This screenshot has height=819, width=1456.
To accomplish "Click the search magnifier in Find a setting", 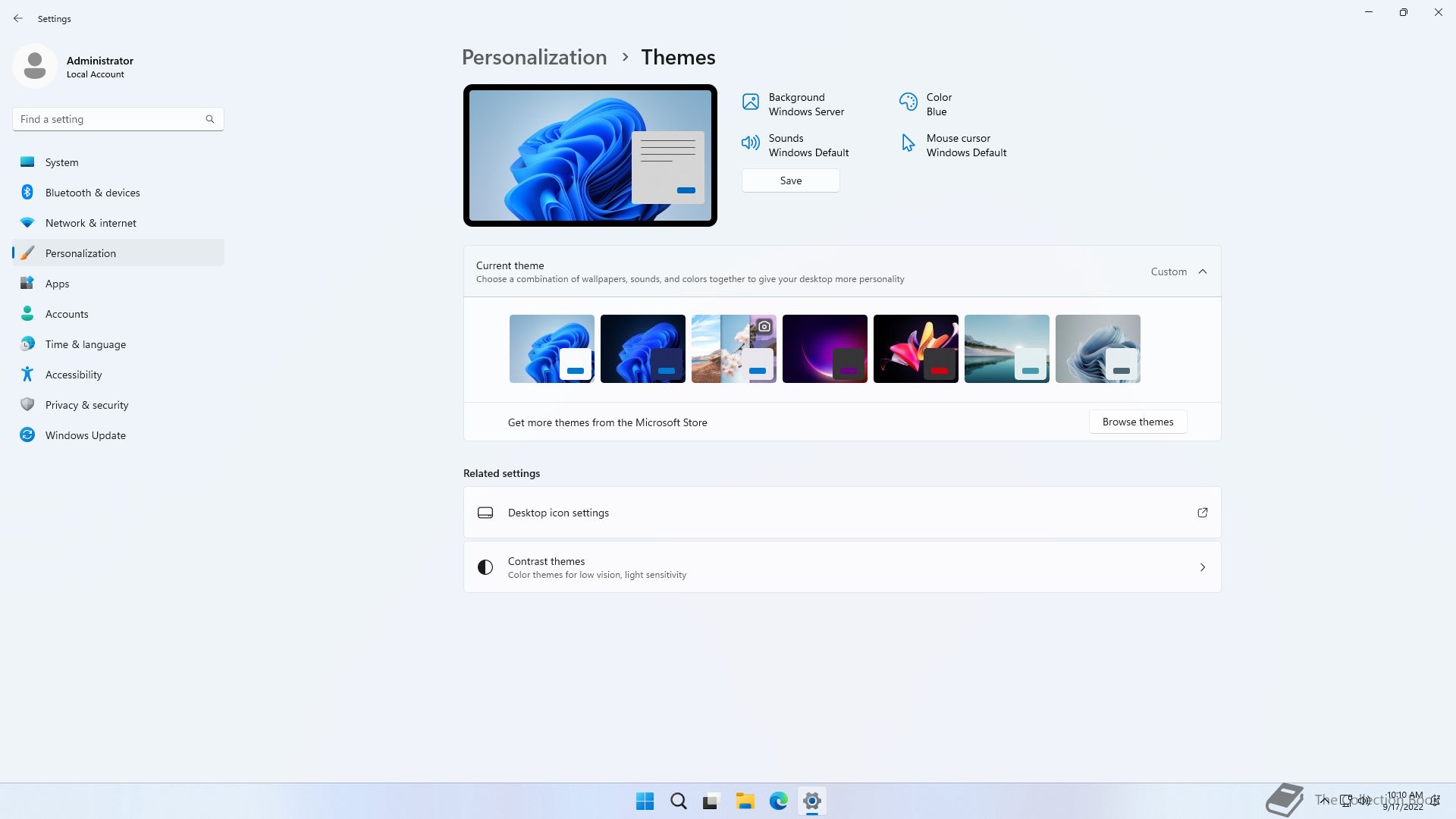I will pyautogui.click(x=210, y=119).
